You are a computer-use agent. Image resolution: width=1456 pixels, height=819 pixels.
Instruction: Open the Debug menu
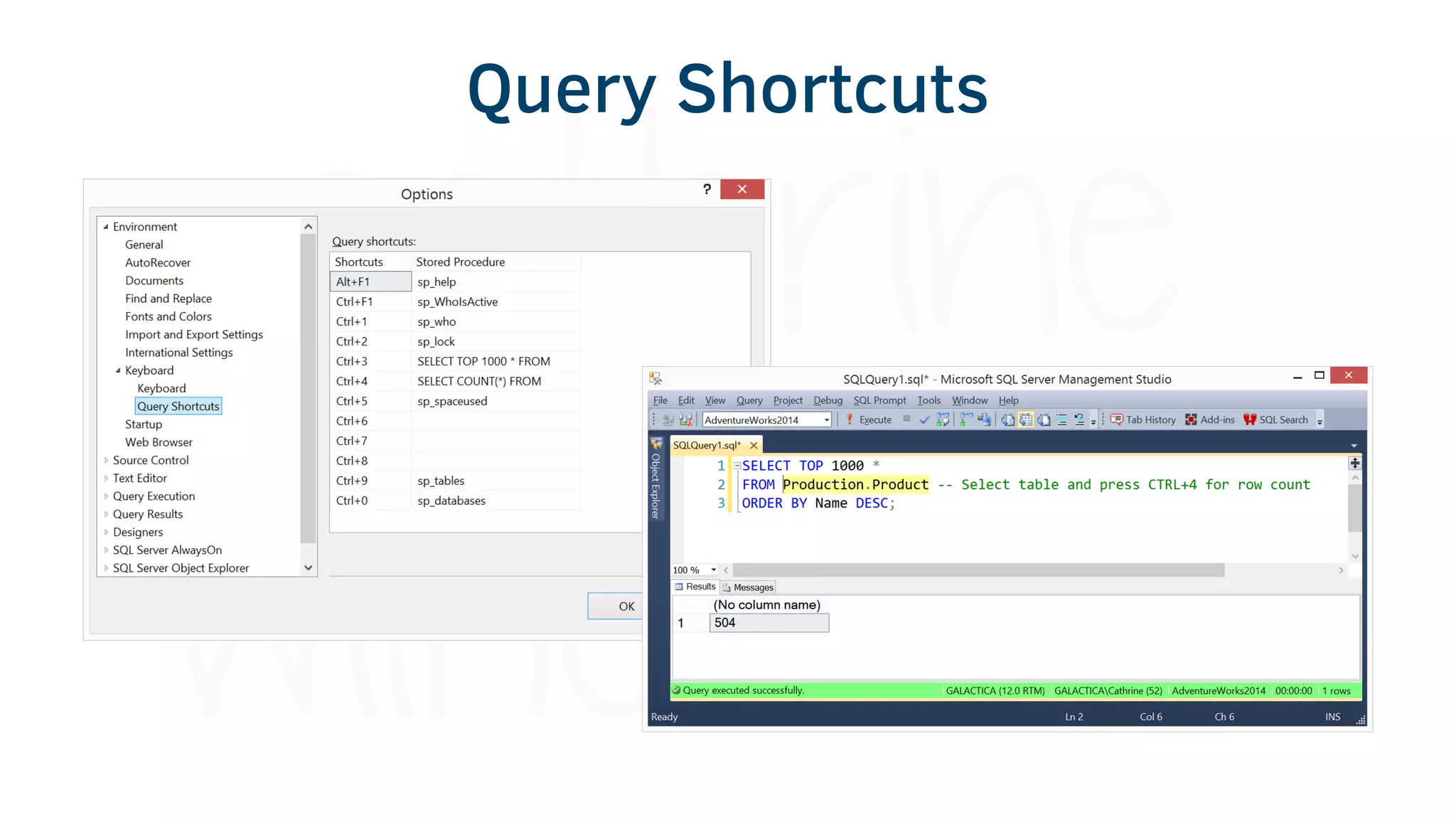(x=828, y=400)
